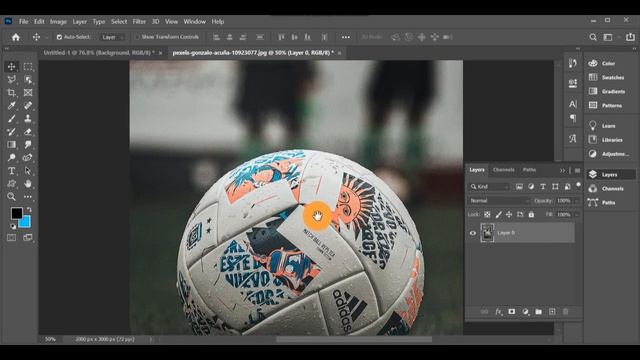Toggle lock position
This screenshot has height=360, width=640.
509,214
